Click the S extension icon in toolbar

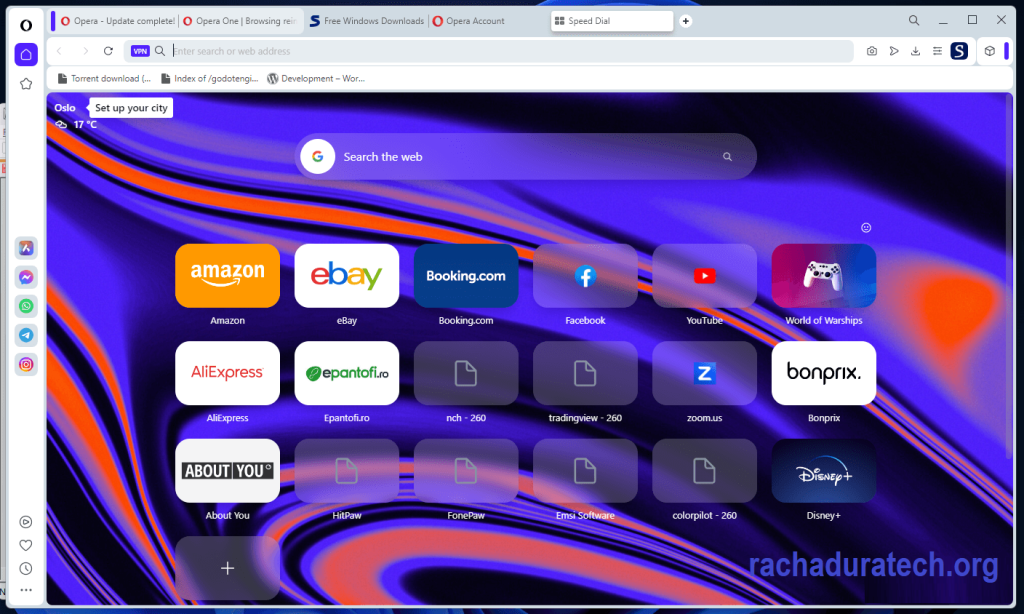click(959, 51)
